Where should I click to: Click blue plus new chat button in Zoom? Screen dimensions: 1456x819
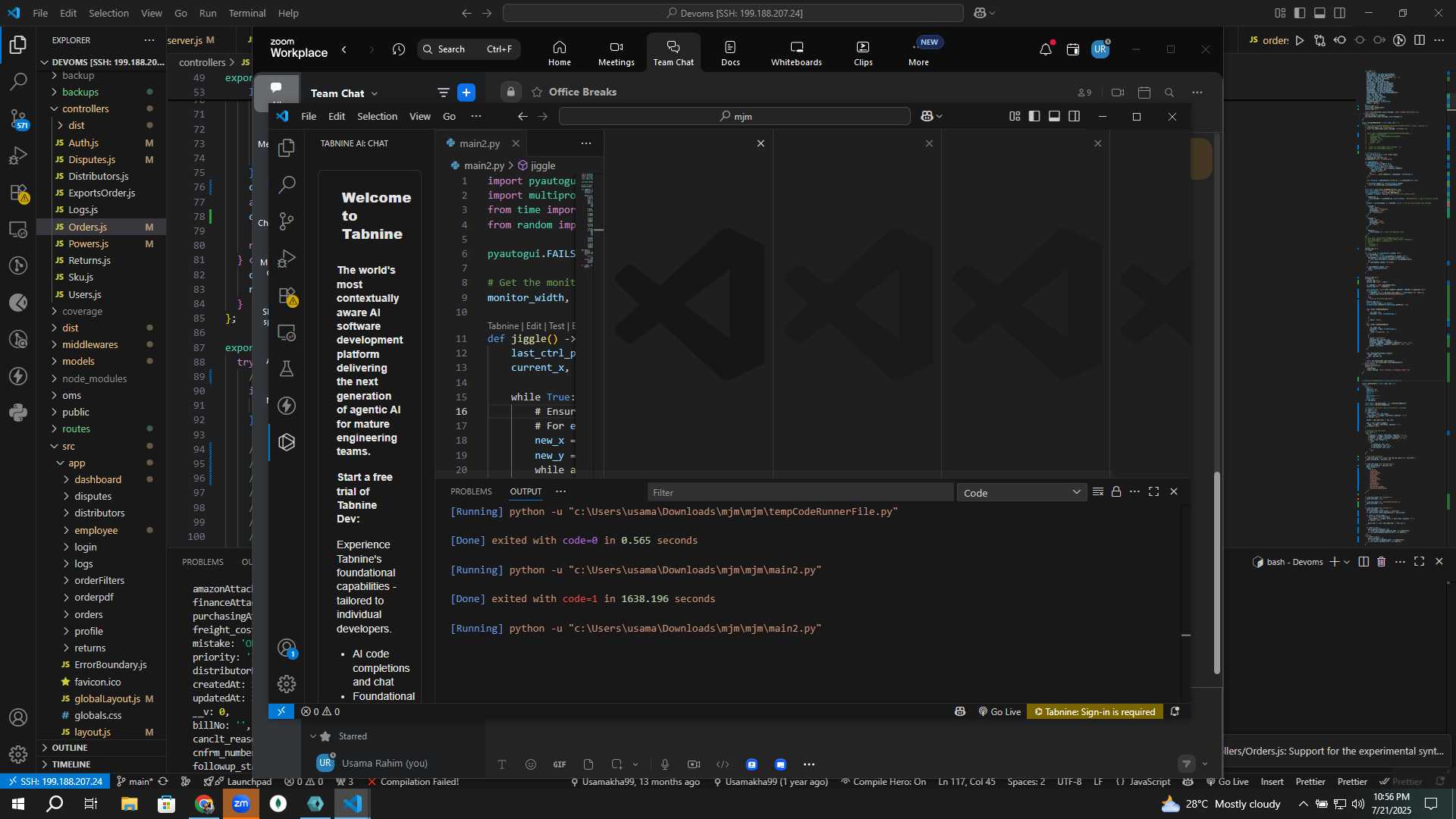pyautogui.click(x=466, y=93)
